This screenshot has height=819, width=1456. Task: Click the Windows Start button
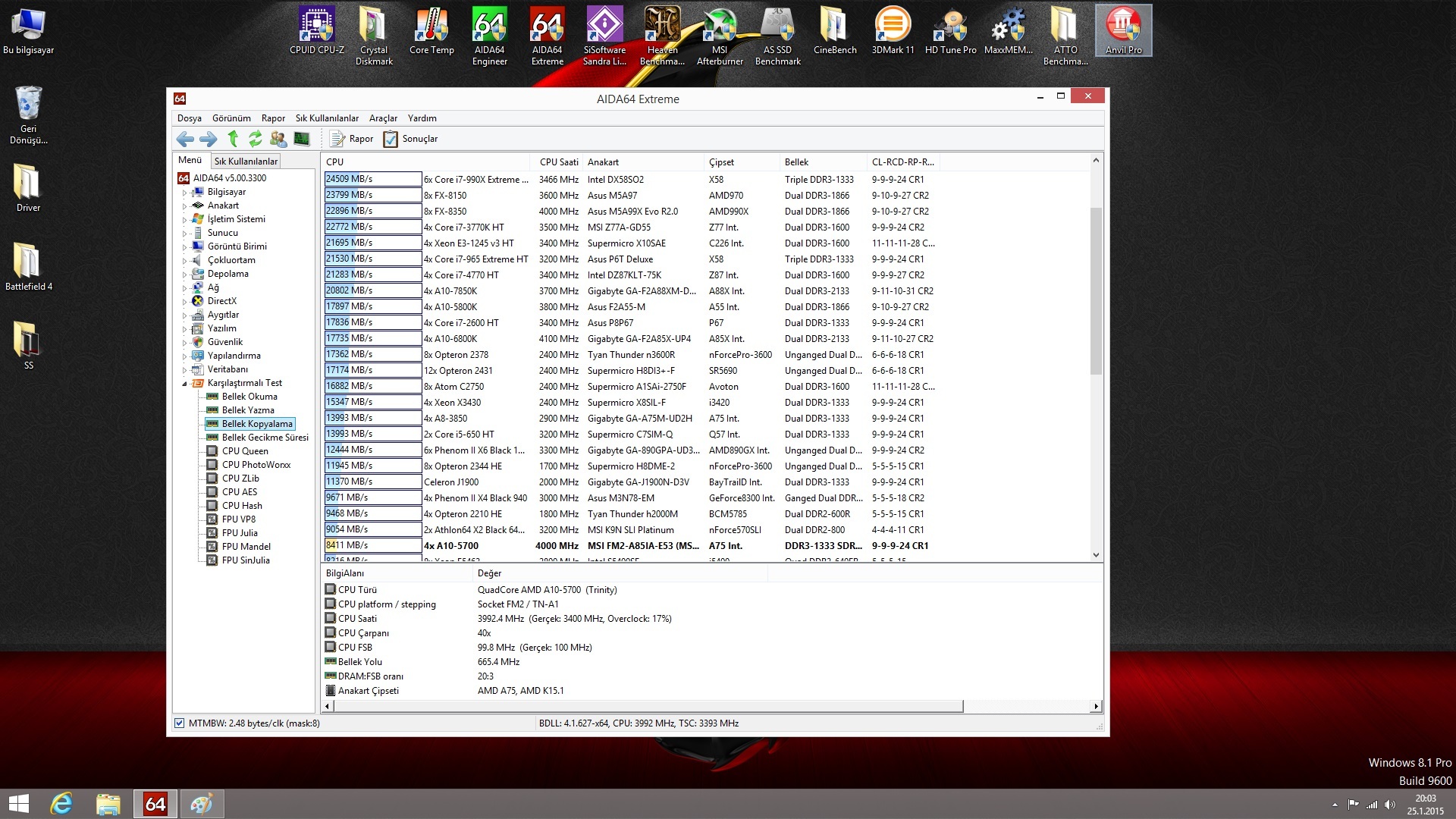point(18,804)
